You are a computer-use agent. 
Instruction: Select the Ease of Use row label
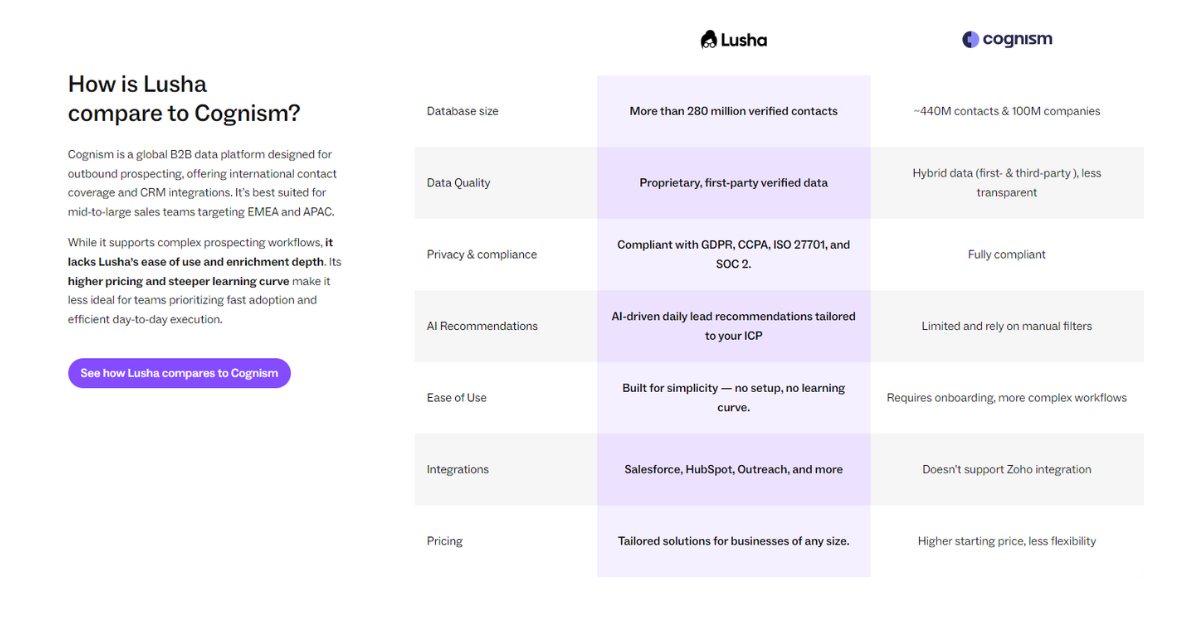pos(456,398)
